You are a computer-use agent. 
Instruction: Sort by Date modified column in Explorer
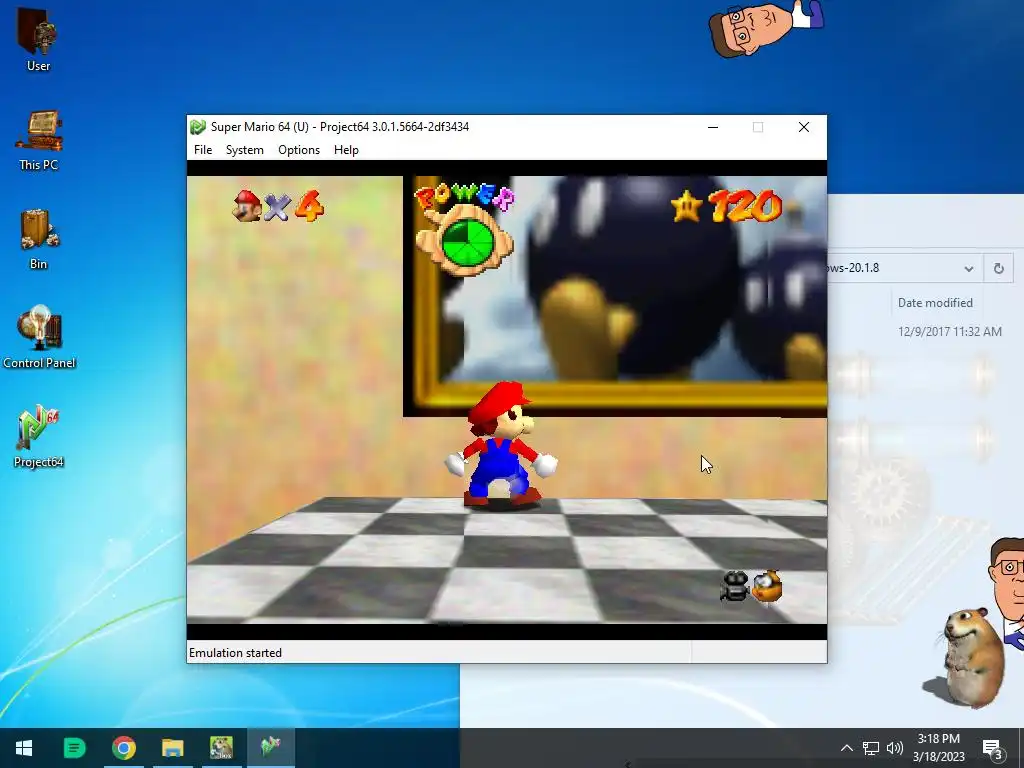[935, 302]
